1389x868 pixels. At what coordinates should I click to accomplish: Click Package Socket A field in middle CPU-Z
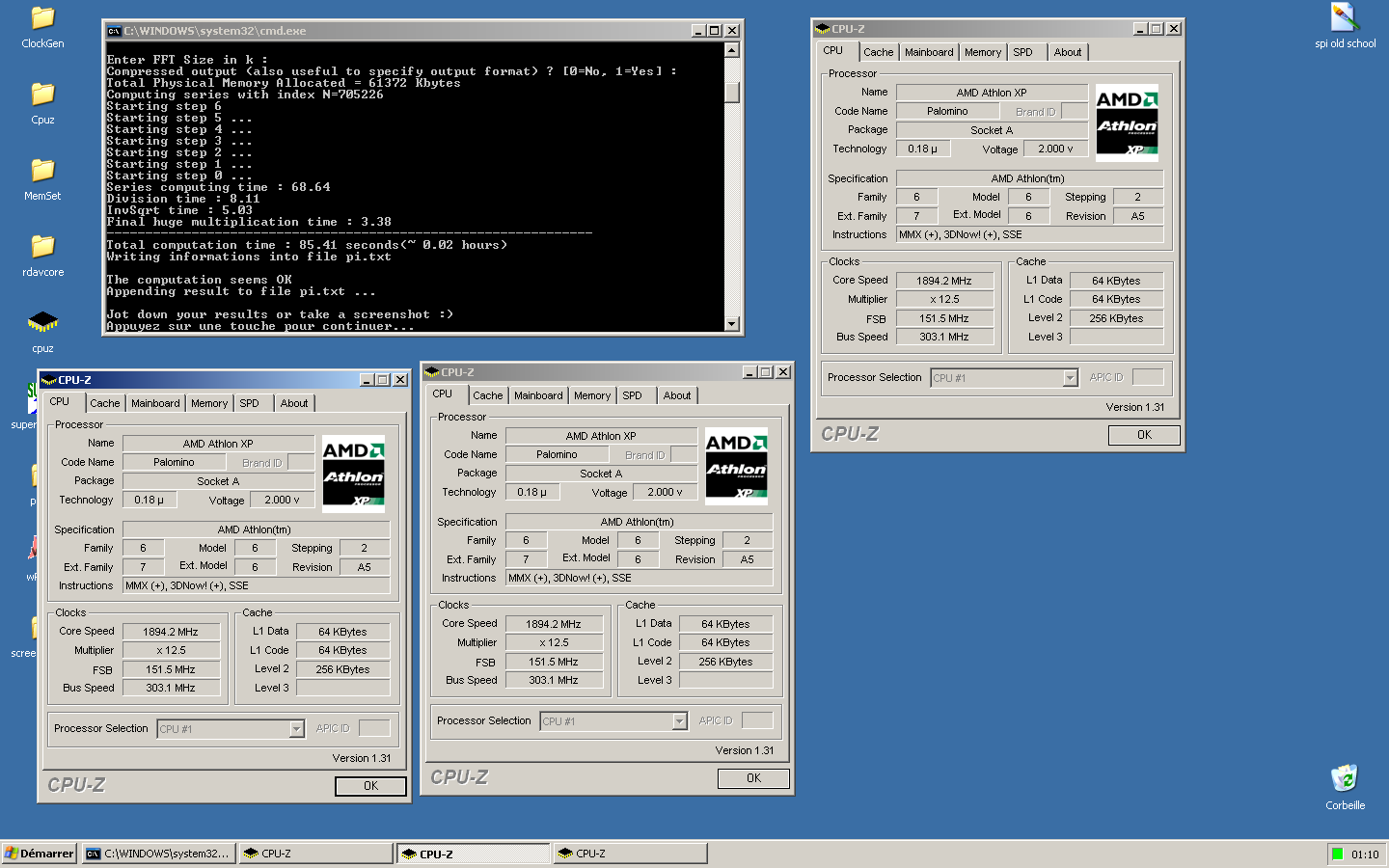coord(601,474)
